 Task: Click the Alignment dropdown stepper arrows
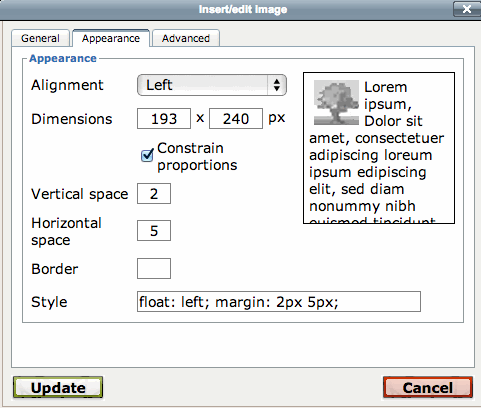[276, 85]
